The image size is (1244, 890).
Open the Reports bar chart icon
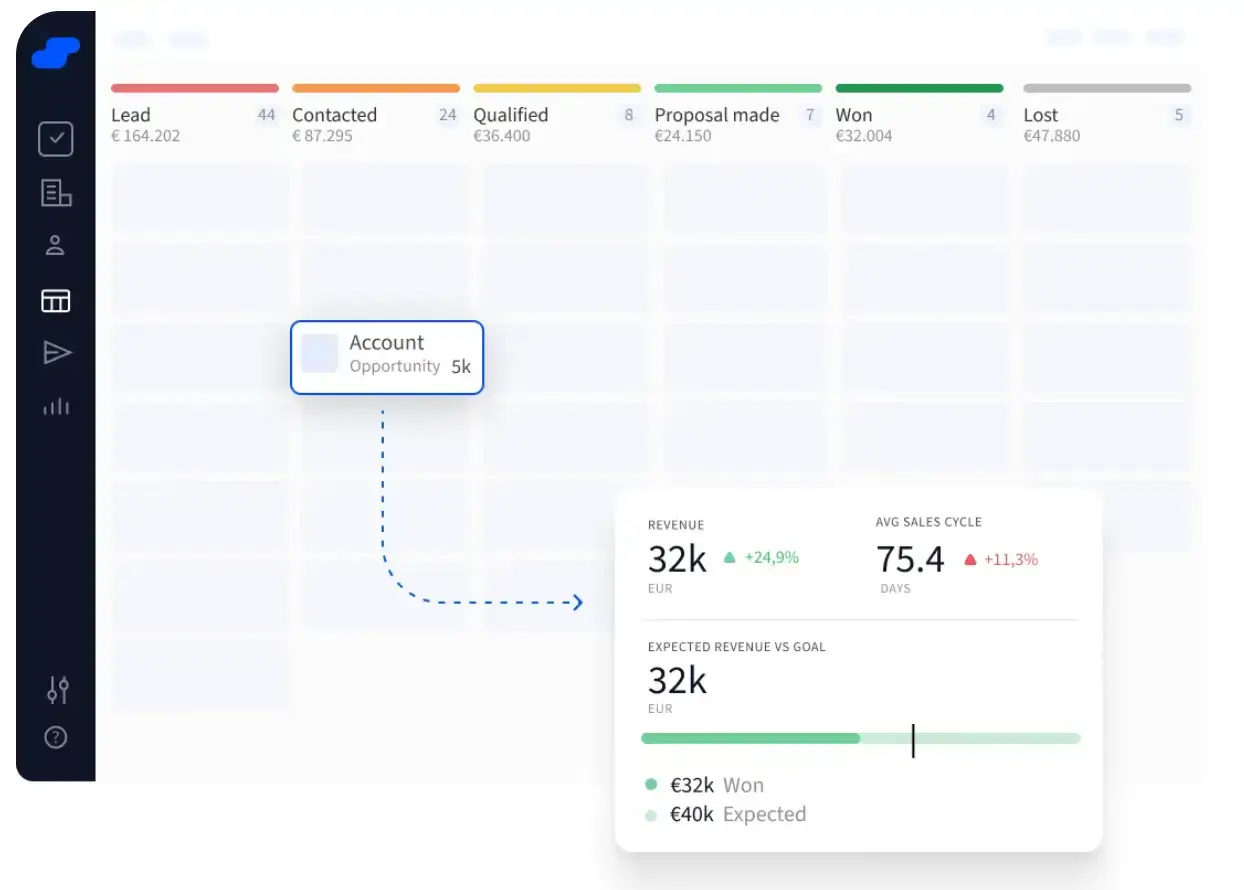tap(56, 406)
